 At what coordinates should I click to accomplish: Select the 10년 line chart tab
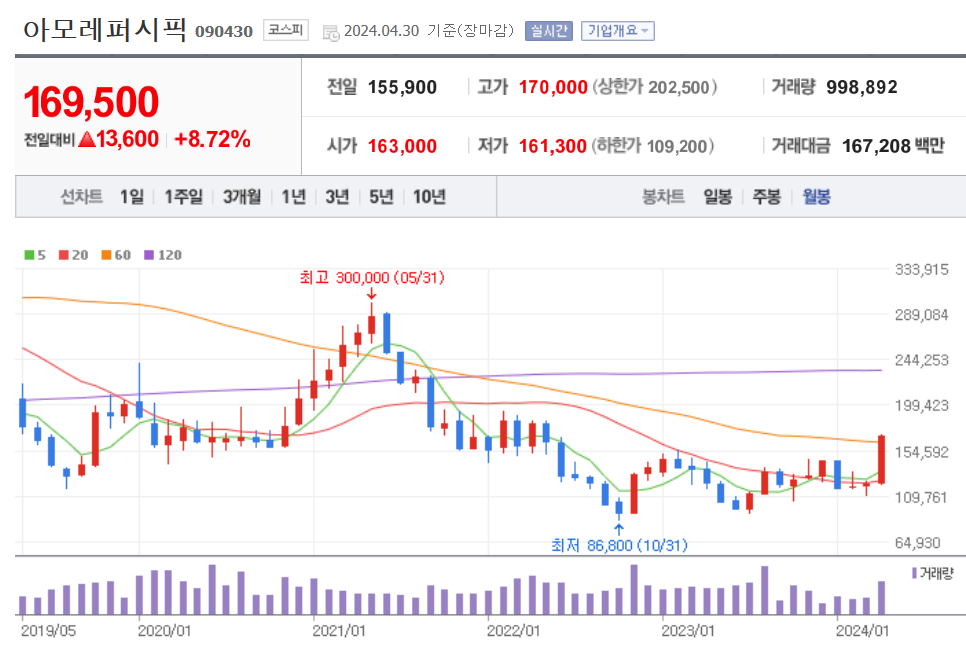pos(429,197)
